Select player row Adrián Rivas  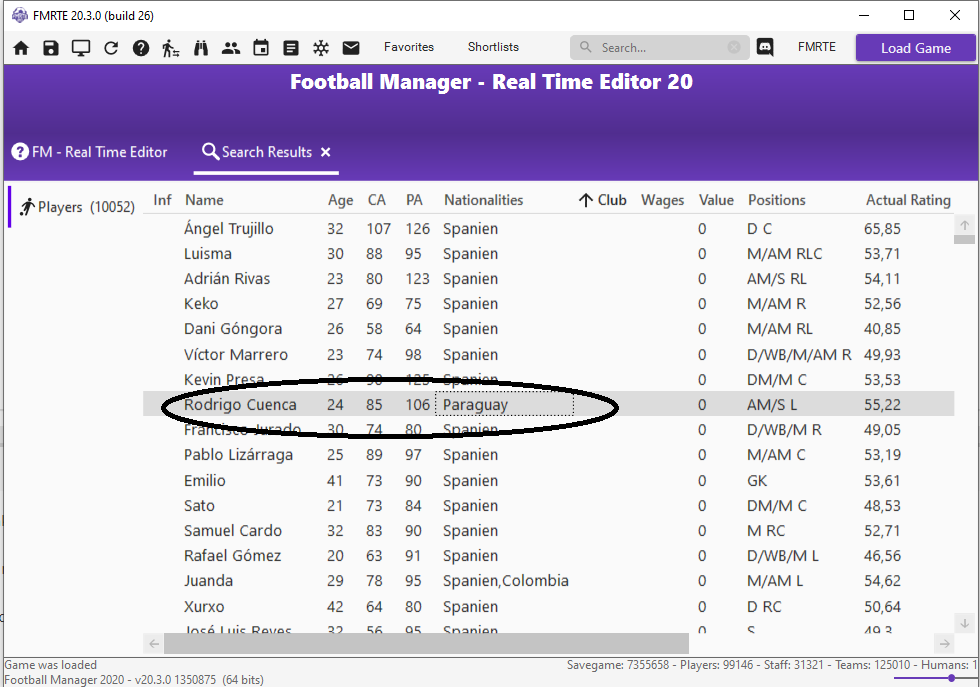point(549,279)
